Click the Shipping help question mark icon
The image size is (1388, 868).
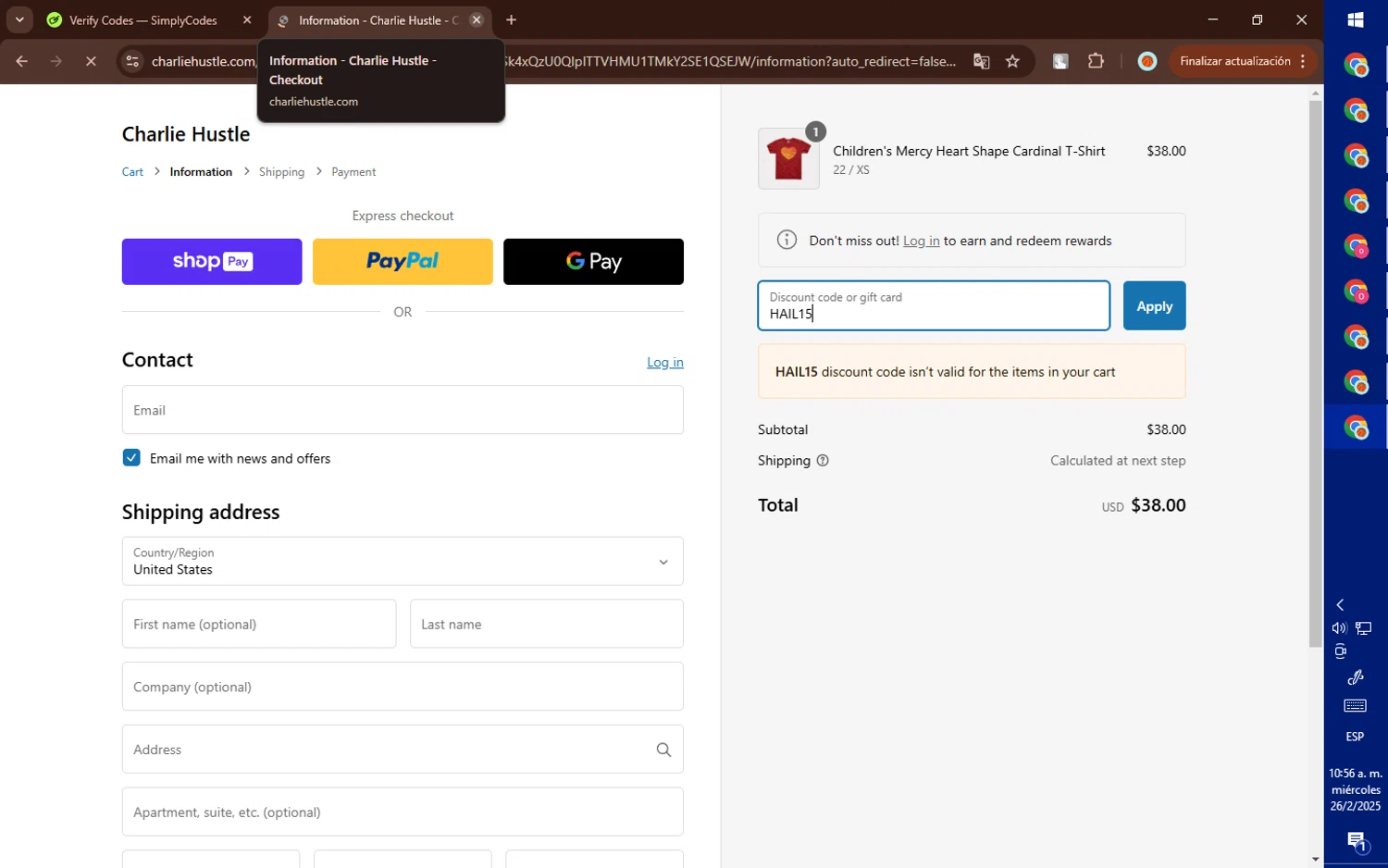click(823, 461)
